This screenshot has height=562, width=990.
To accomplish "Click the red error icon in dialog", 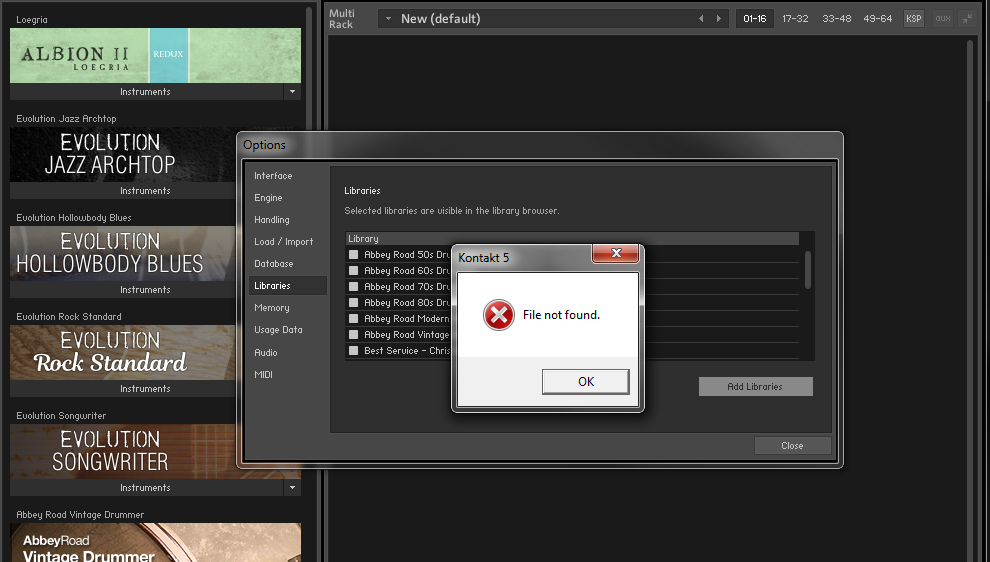I will click(x=499, y=315).
